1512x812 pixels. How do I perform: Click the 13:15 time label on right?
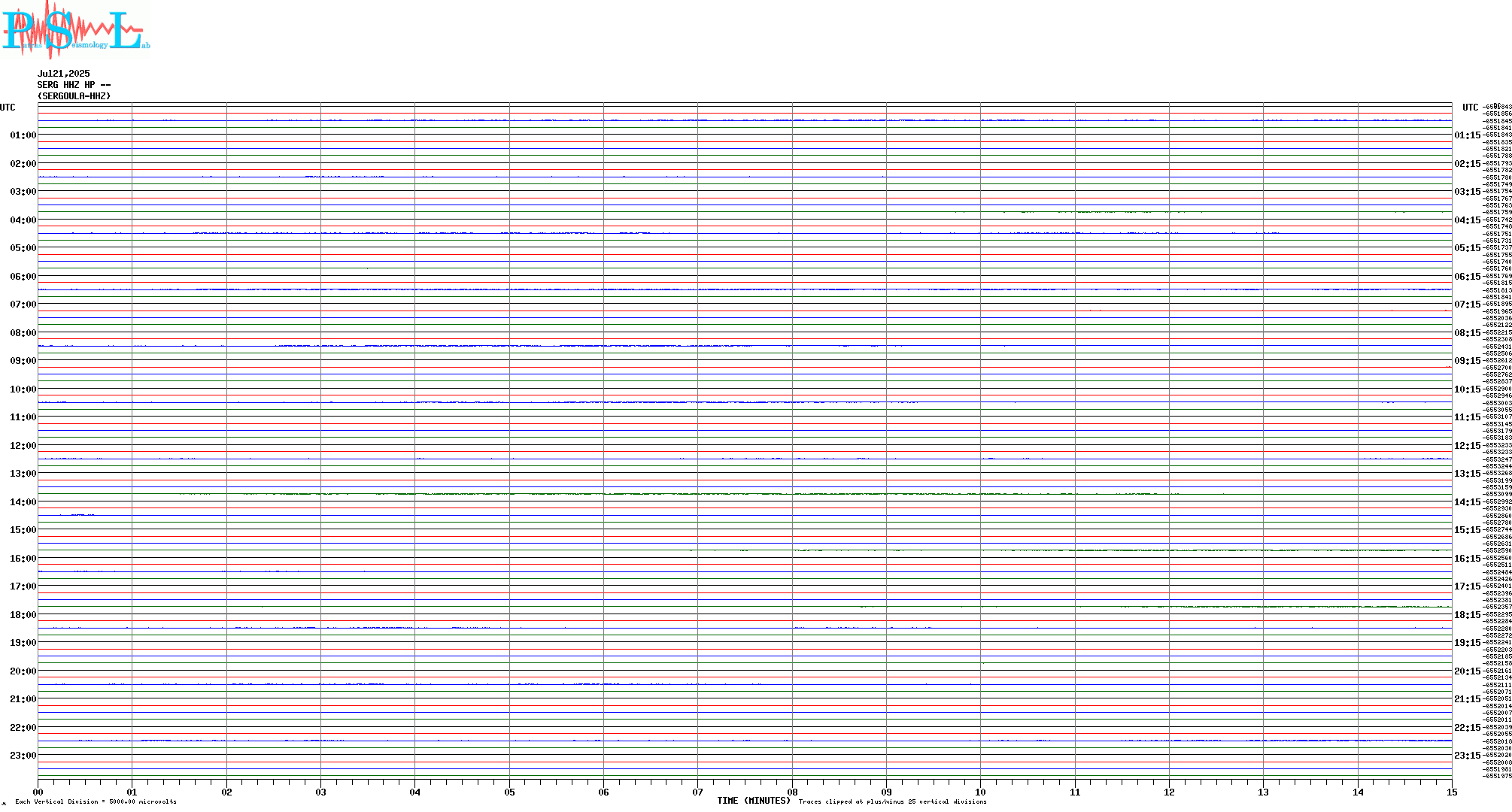pyautogui.click(x=1468, y=474)
